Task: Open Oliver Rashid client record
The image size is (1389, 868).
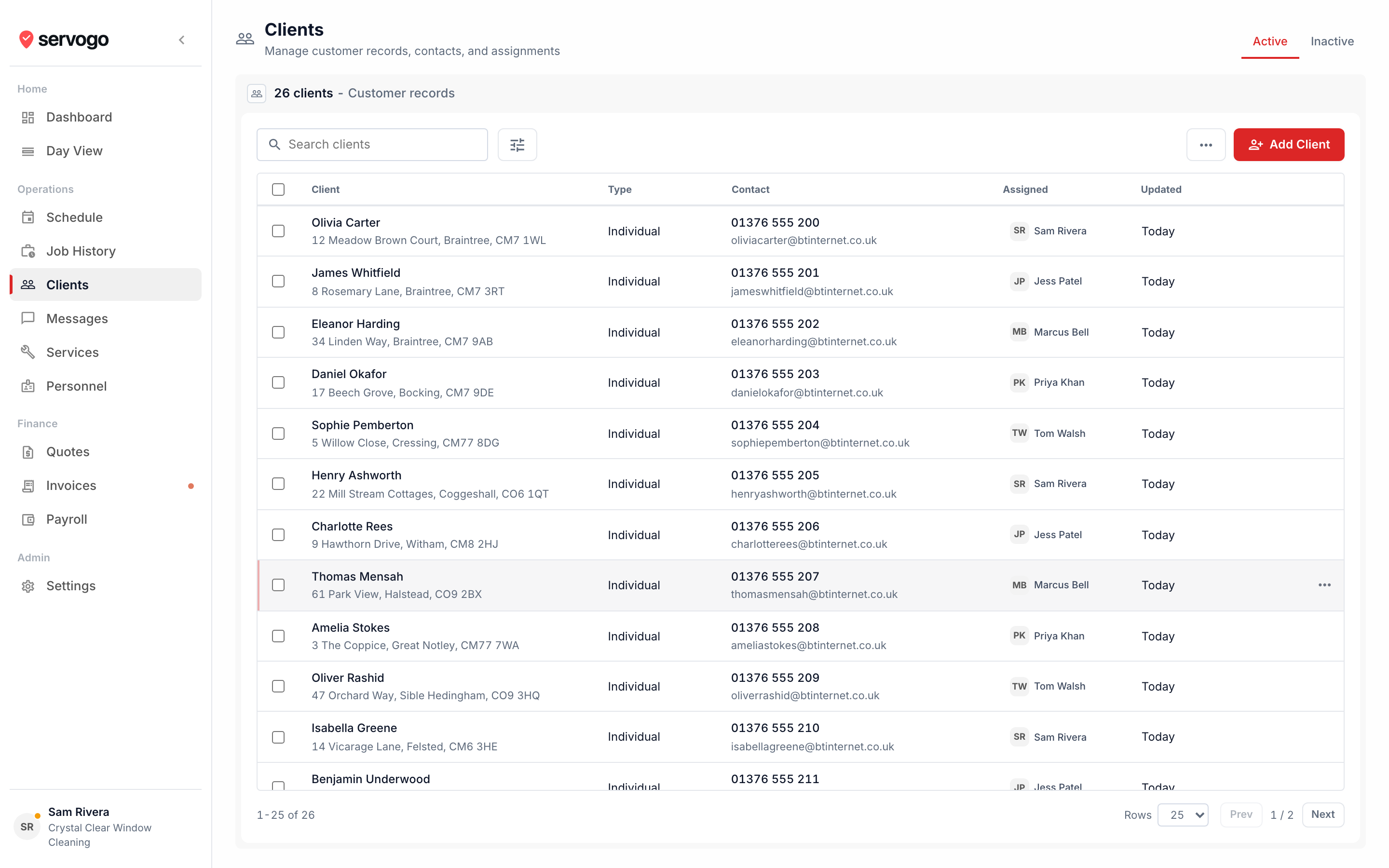Action: (348, 678)
